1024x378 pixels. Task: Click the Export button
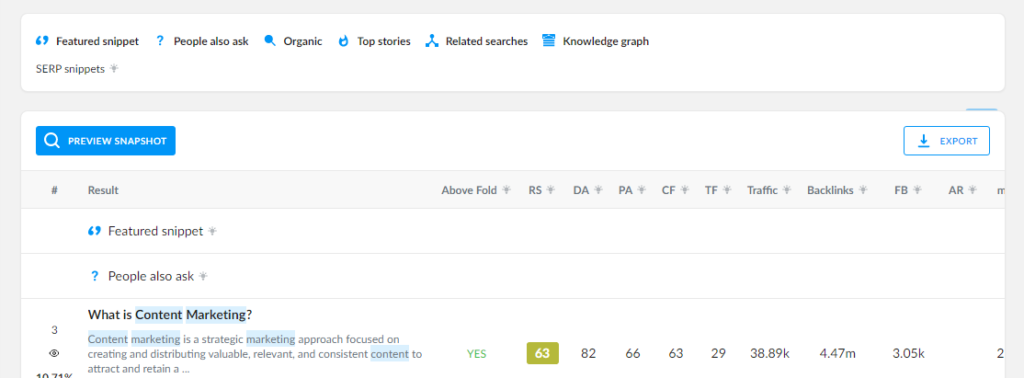(x=946, y=140)
